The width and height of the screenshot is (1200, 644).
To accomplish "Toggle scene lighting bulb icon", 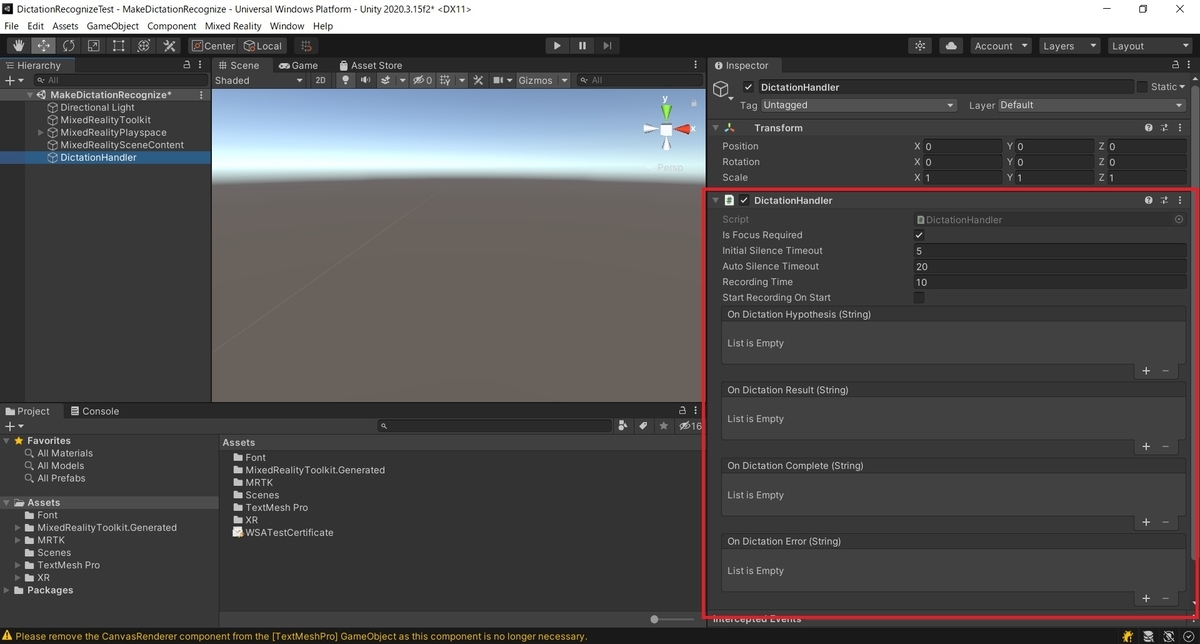I will tap(346, 80).
